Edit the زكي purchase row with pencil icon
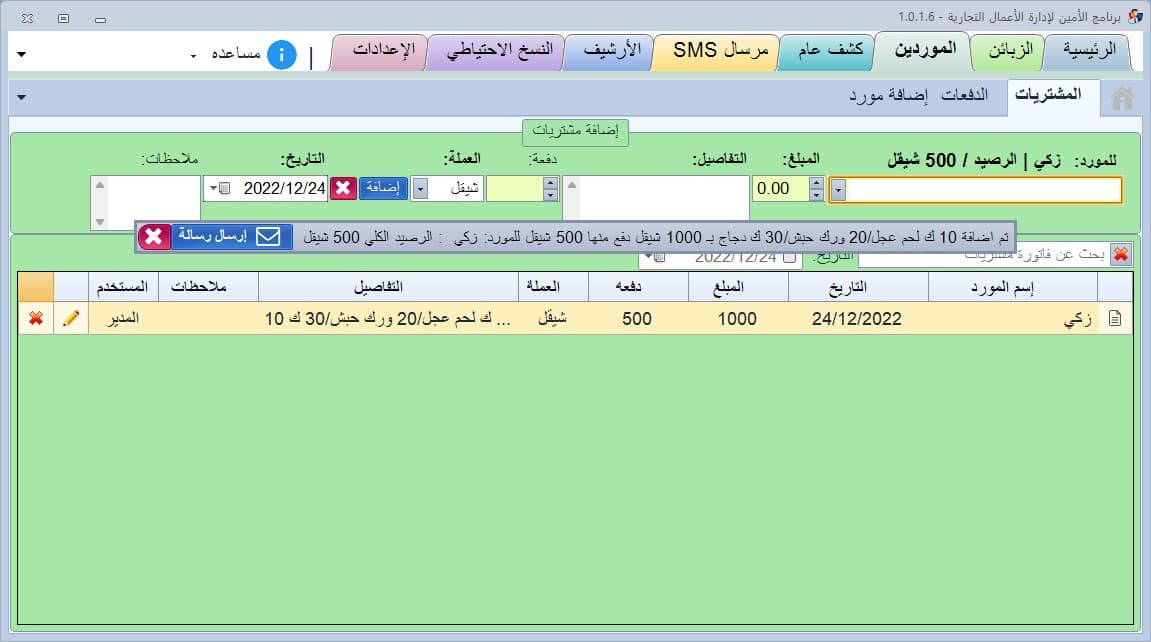The width and height of the screenshot is (1151, 642). pyautogui.click(x=71, y=318)
